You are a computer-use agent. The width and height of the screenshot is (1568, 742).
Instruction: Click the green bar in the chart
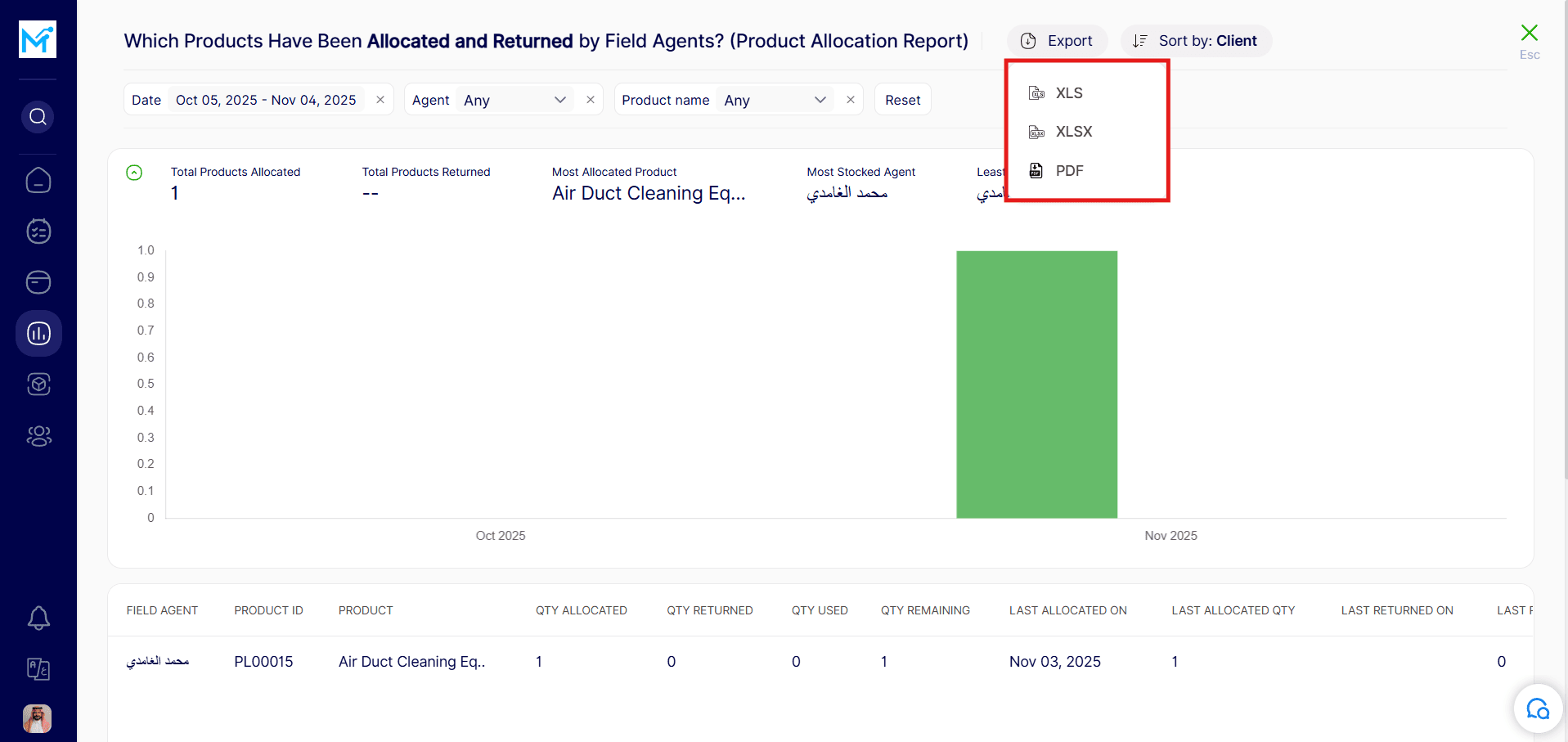click(1036, 384)
